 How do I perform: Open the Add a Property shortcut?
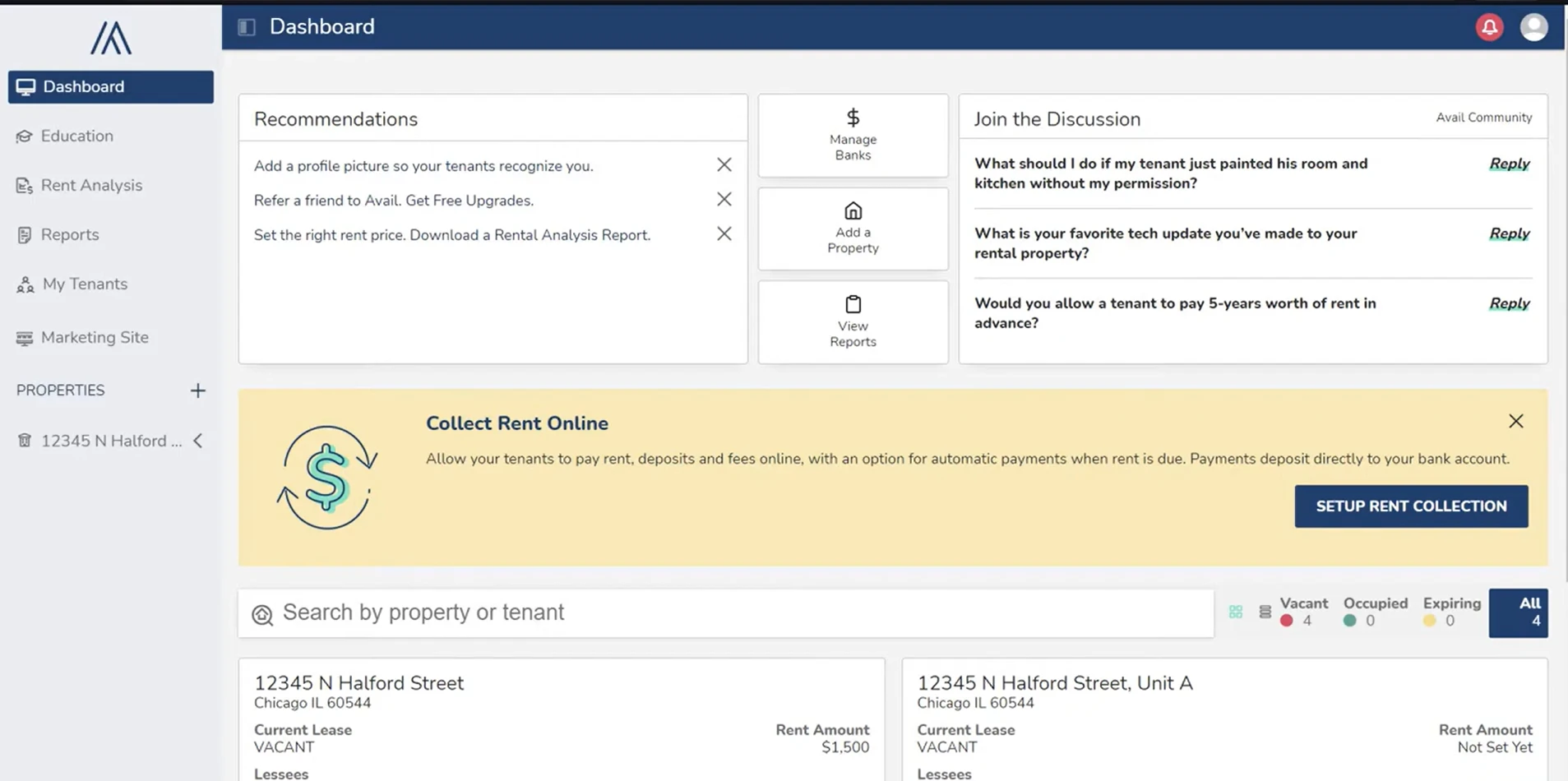(853, 229)
